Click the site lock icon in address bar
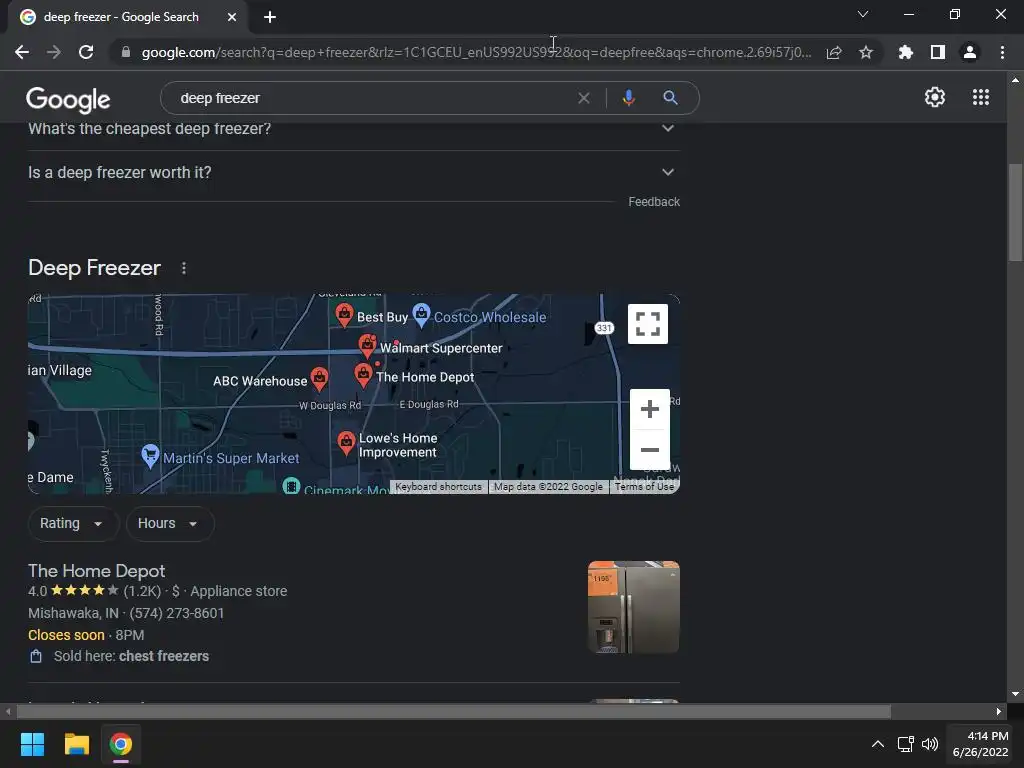The width and height of the screenshot is (1024, 768). tap(126, 52)
